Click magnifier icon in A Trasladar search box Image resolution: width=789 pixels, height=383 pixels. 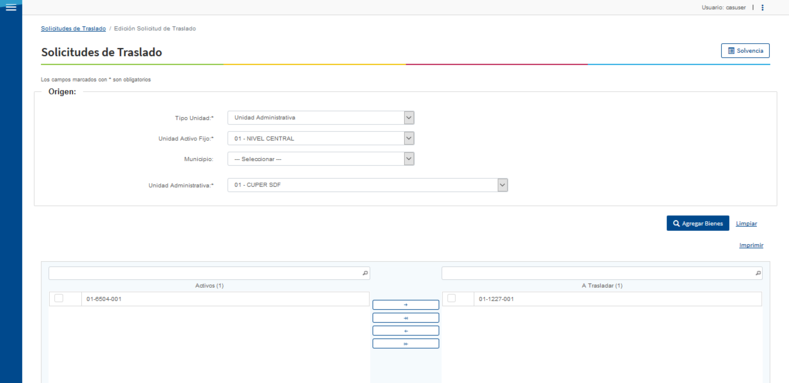coord(758,273)
